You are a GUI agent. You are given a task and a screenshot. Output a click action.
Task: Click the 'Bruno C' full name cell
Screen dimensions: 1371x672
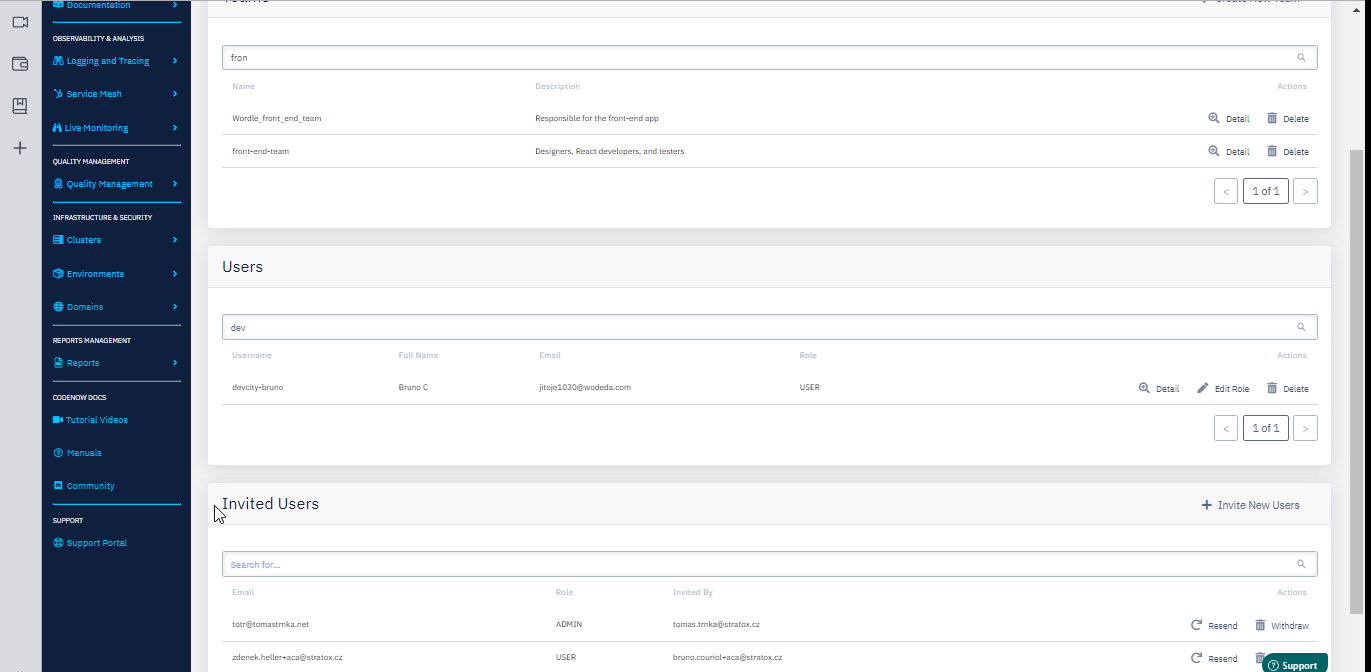tap(413, 387)
